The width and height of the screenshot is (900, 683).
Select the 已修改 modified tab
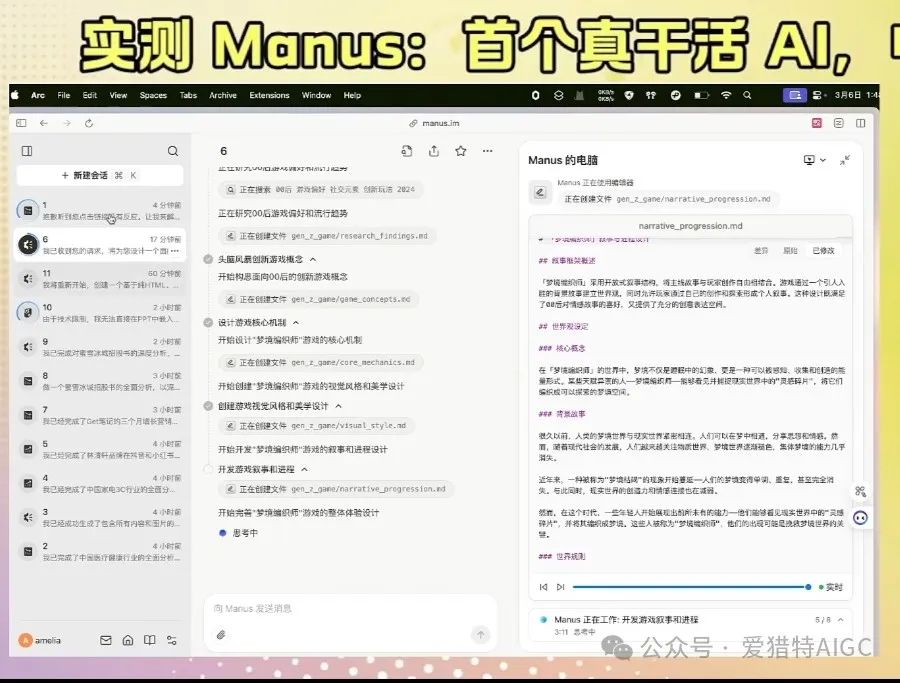824,251
